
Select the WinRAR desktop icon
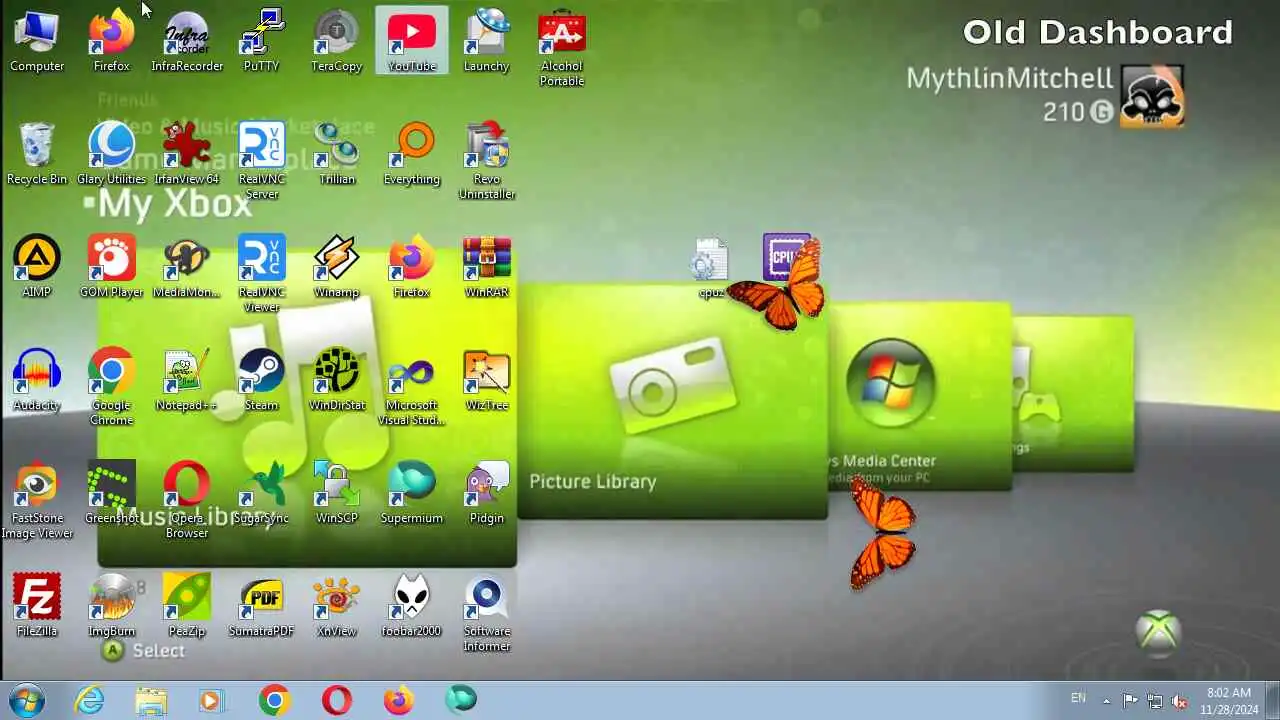click(x=487, y=267)
